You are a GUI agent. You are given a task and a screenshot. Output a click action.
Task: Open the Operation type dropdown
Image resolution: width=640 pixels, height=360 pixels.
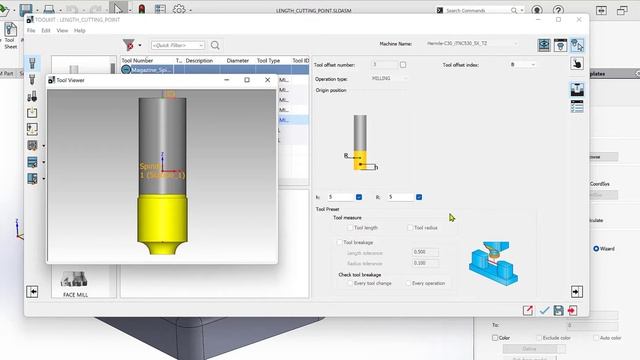[405, 78]
